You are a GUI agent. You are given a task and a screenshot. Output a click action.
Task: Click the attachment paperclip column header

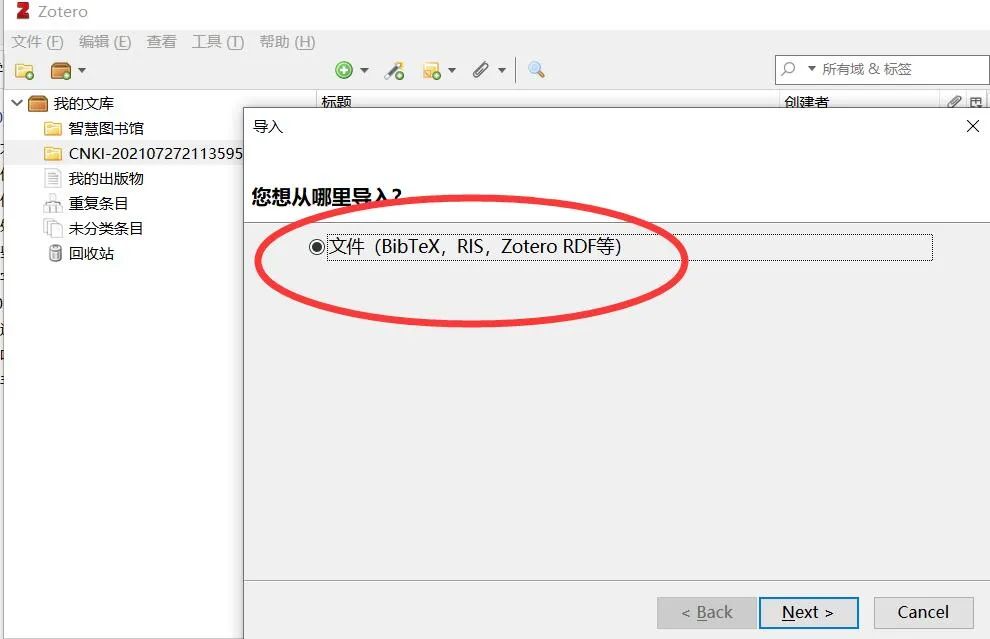pyautogui.click(x=954, y=101)
